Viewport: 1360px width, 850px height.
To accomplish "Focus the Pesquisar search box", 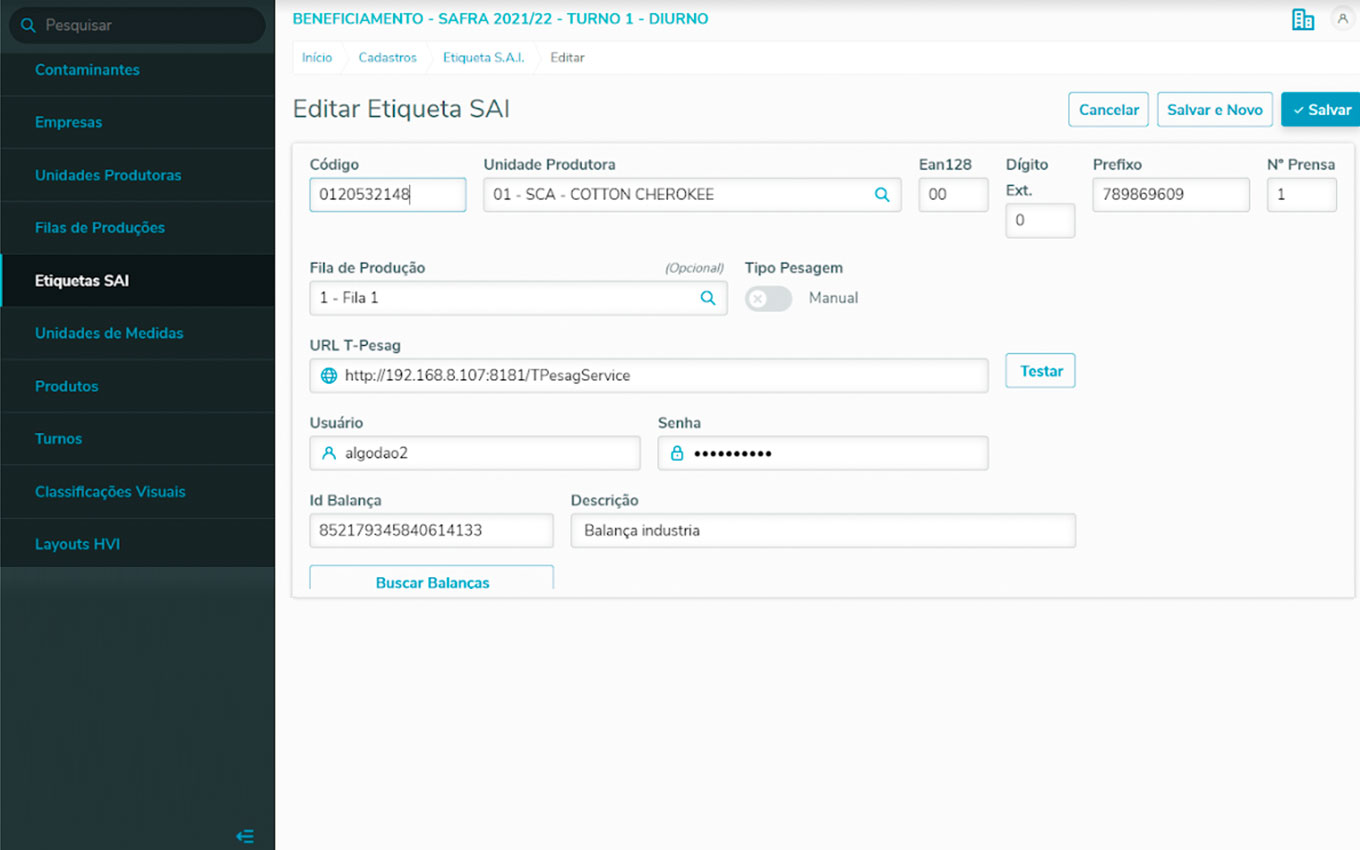I will point(140,25).
